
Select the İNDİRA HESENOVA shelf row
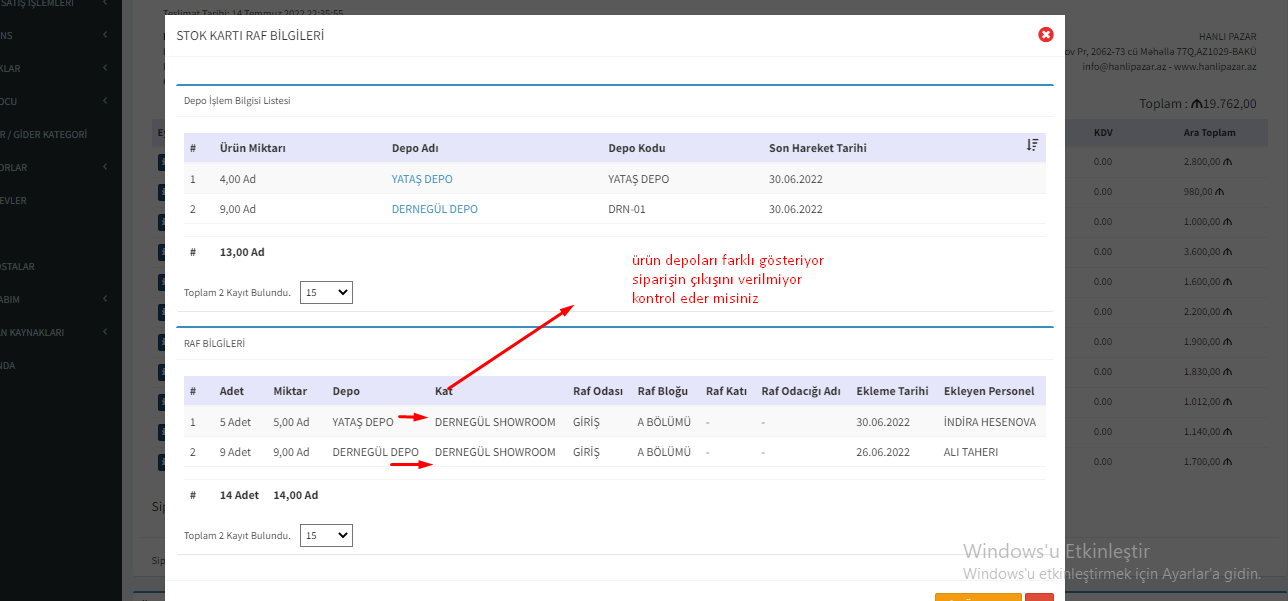pos(613,423)
